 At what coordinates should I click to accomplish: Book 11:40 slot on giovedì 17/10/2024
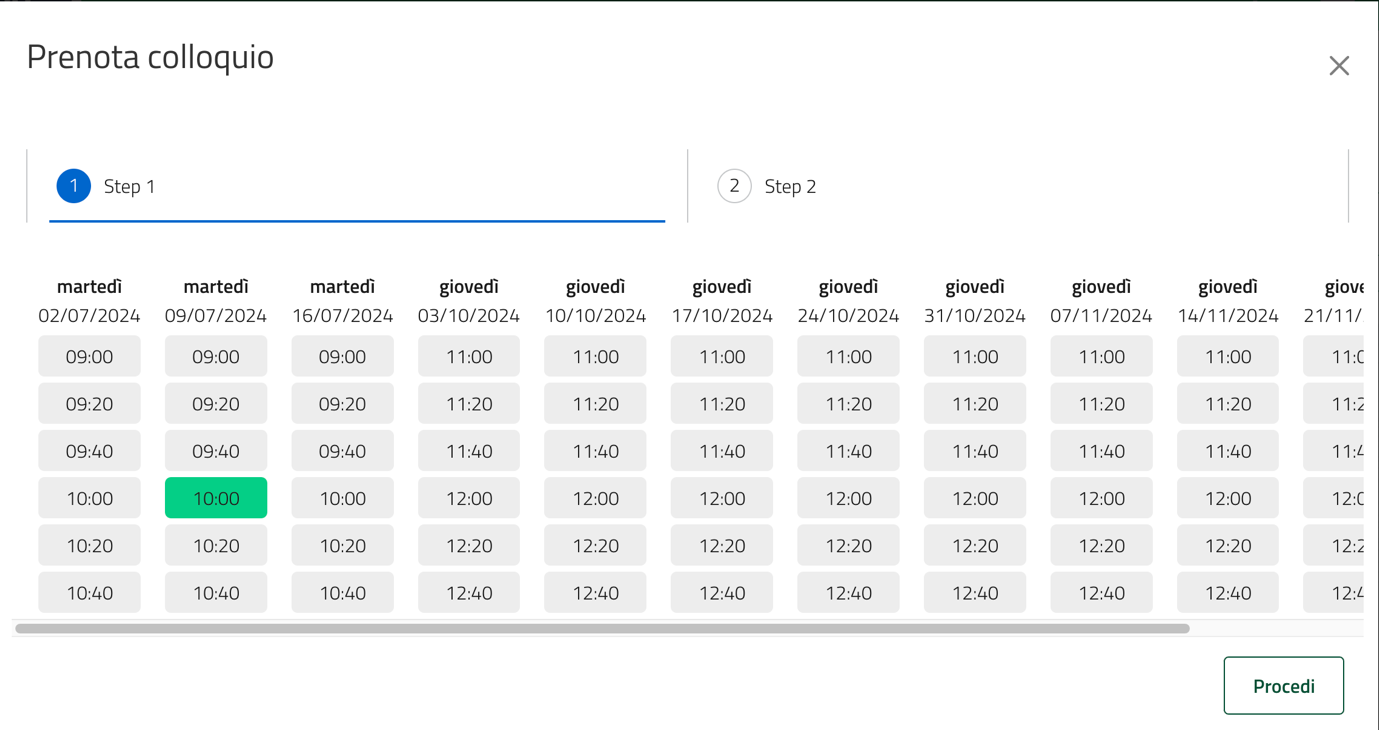pos(722,451)
